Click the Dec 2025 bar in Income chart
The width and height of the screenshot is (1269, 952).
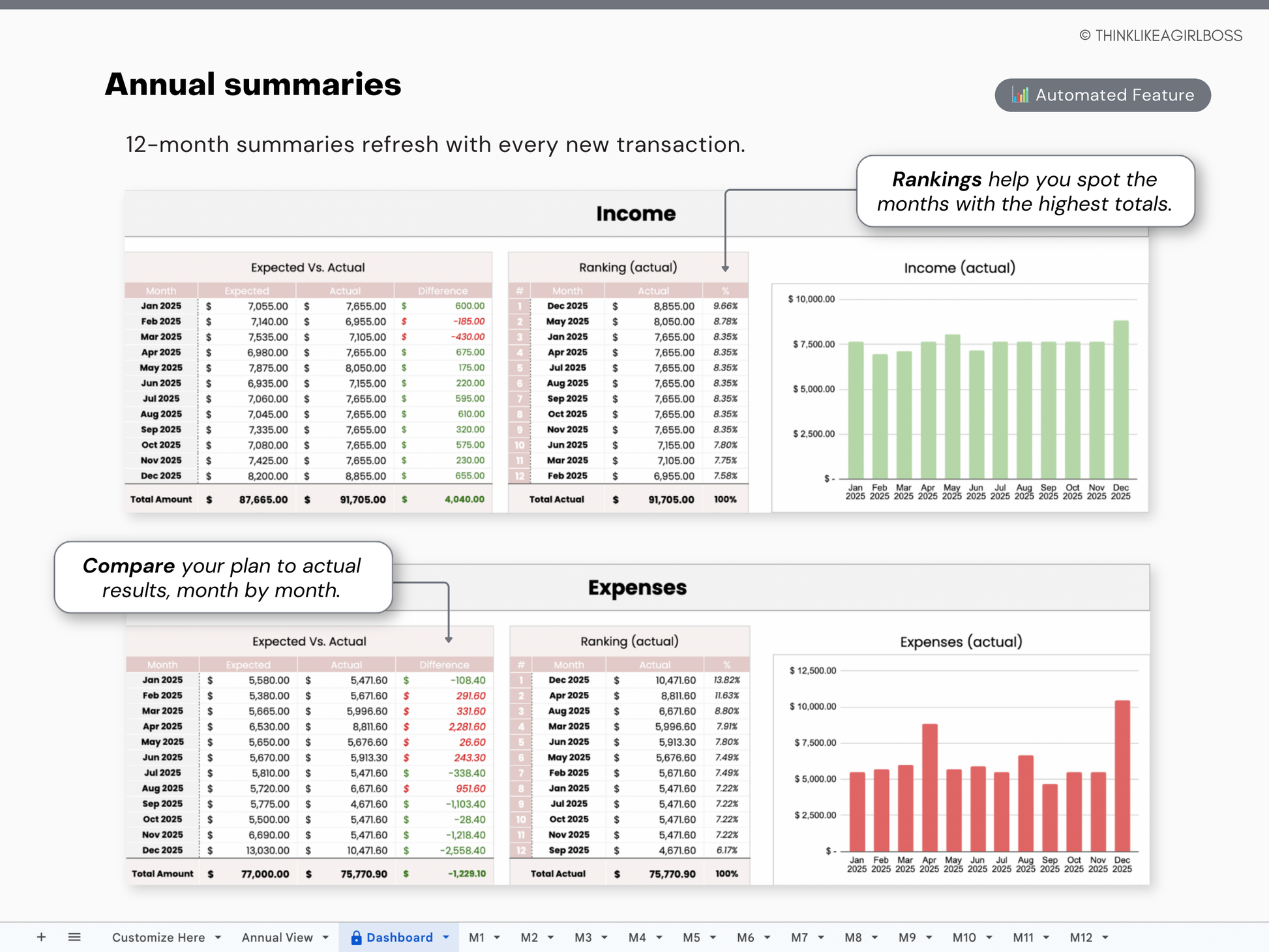pyautogui.click(x=1120, y=399)
